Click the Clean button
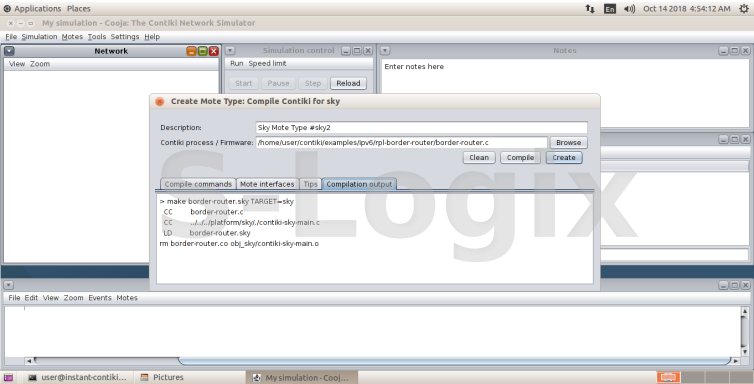This screenshot has width=754, height=384. 479,157
